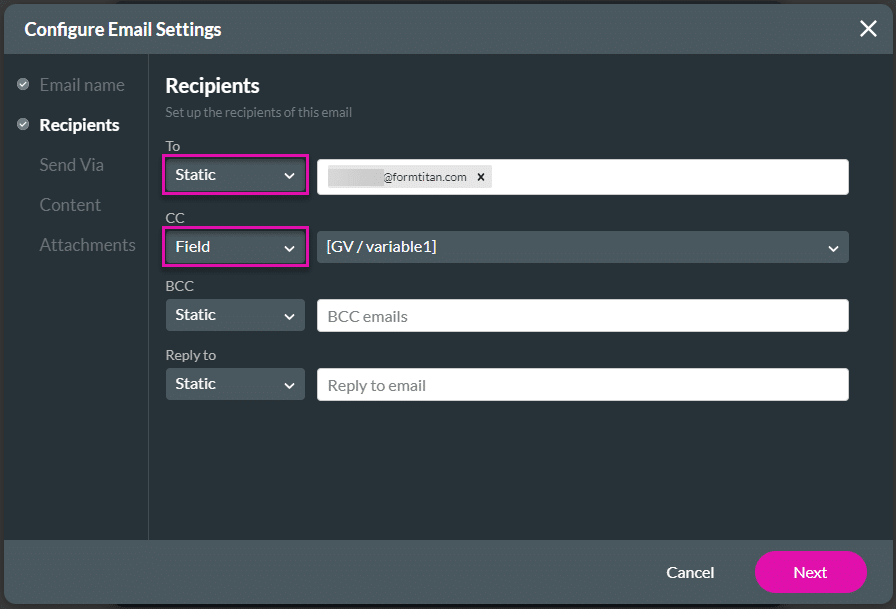Viewport: 896px width, 609px height.
Task: Focus the Reply to email input field
Action: pyautogui.click(x=582, y=385)
